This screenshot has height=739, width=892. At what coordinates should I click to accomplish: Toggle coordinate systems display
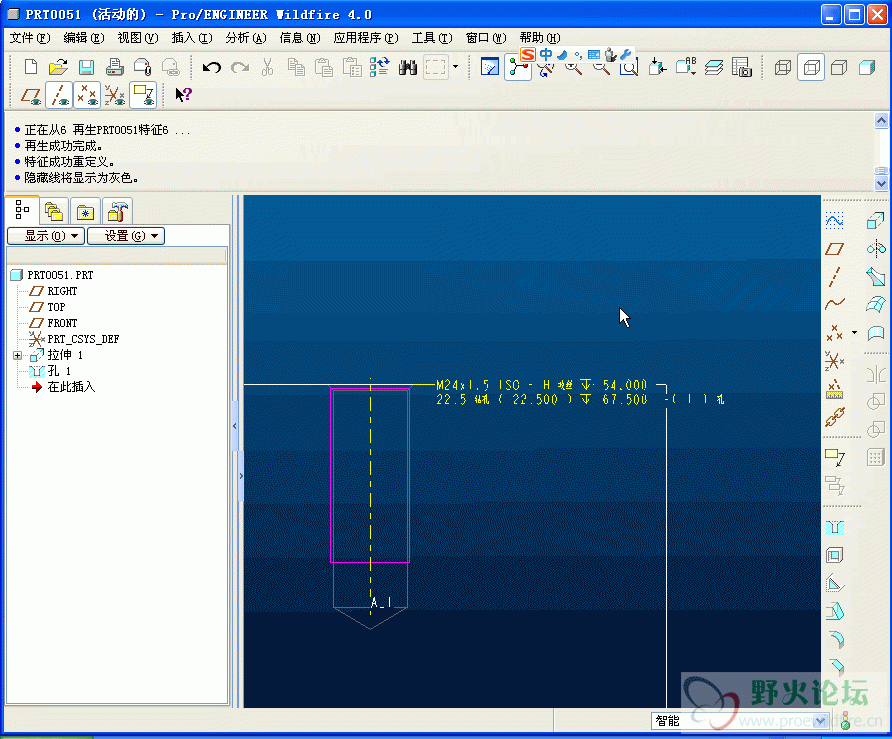[114, 96]
